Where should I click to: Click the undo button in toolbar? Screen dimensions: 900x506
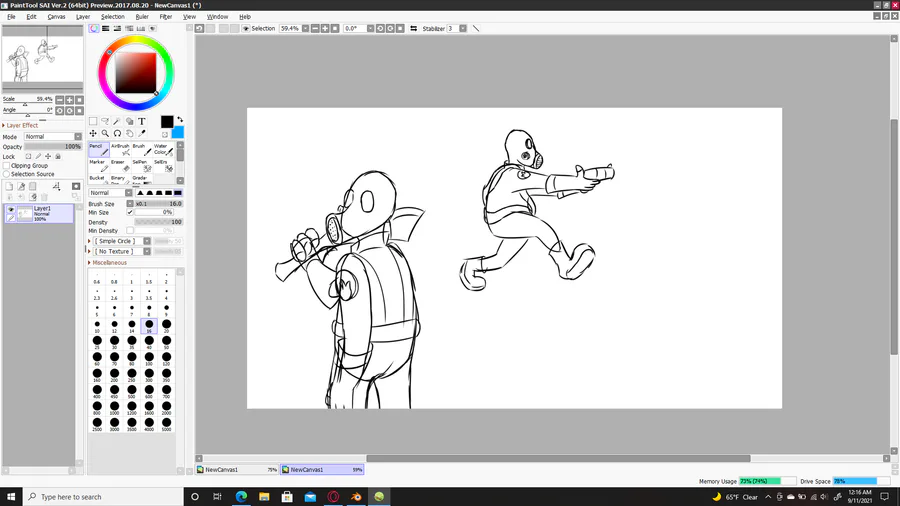pyautogui.click(x=199, y=28)
